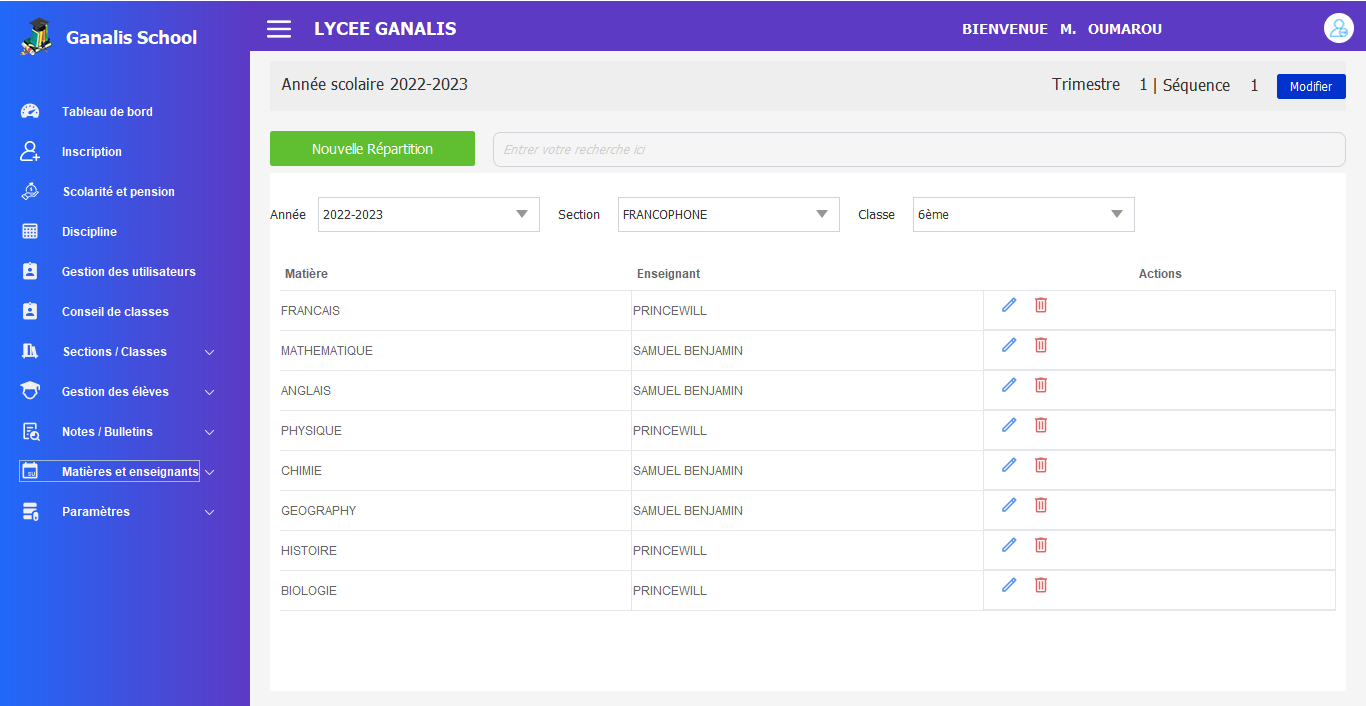Screen dimensions: 1366x706
Task: Open Conseil de classes menu item
Action: [115, 312]
